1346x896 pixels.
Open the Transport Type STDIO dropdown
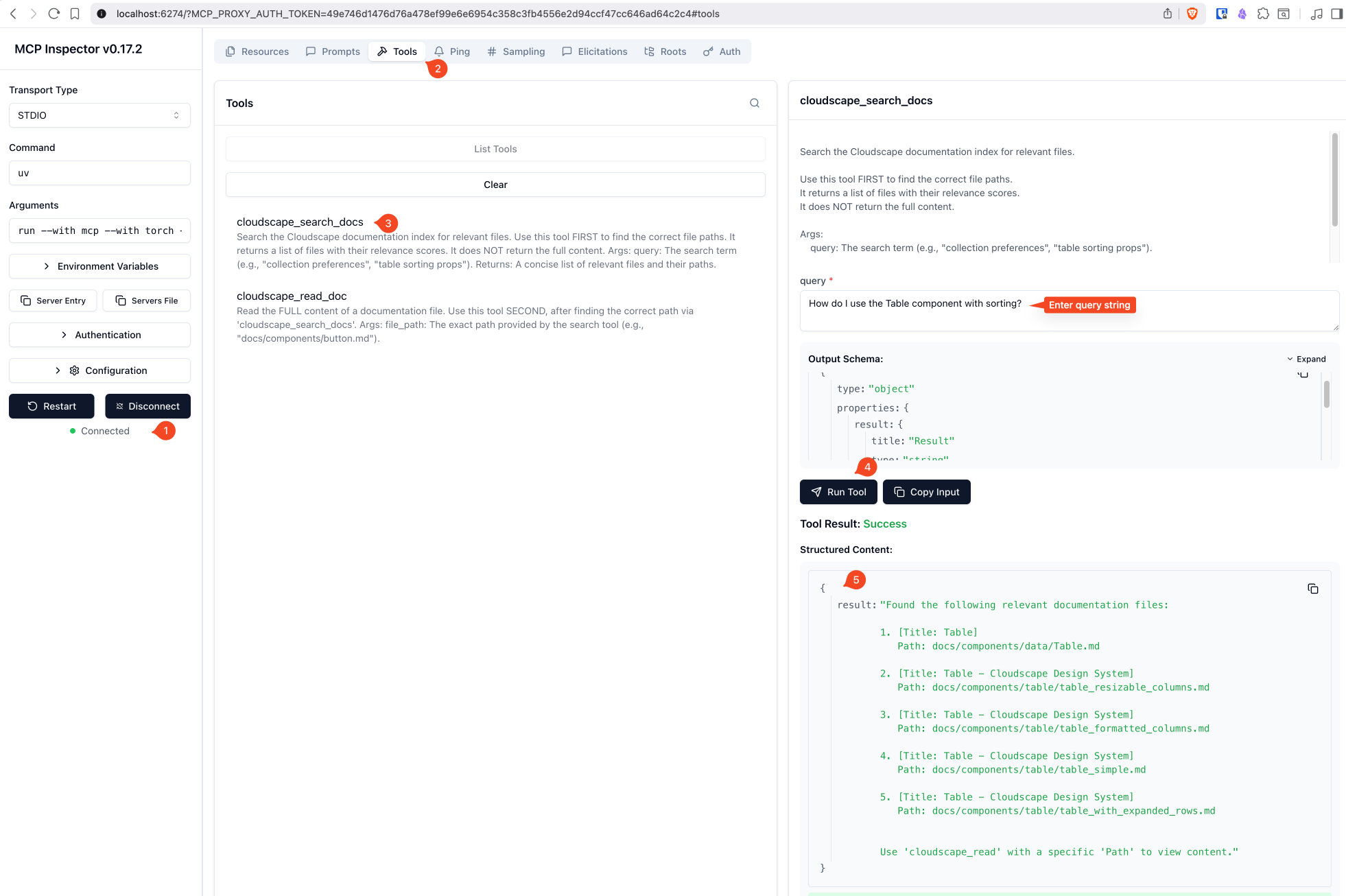point(99,115)
